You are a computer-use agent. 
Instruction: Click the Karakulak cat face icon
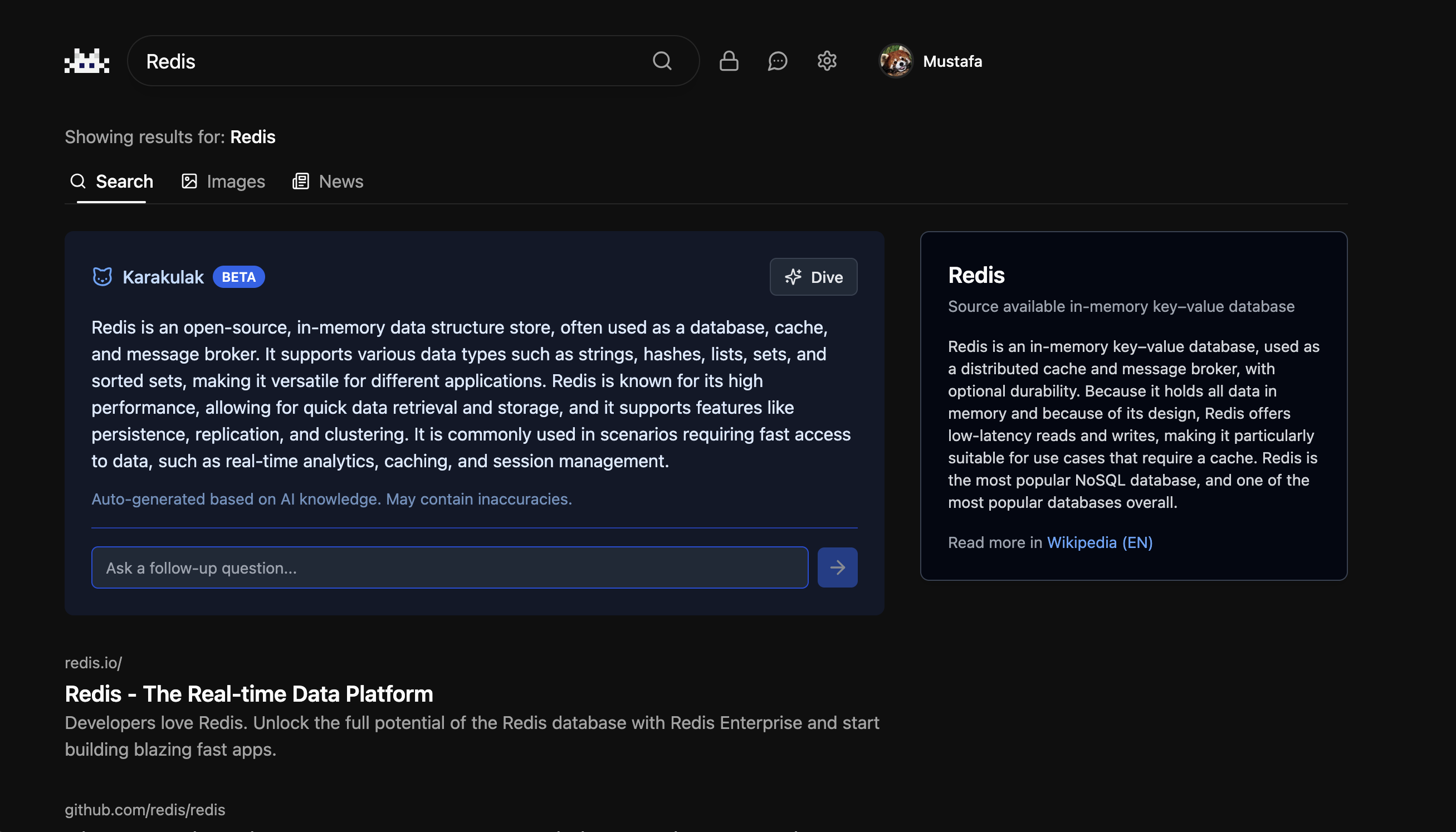[102, 277]
